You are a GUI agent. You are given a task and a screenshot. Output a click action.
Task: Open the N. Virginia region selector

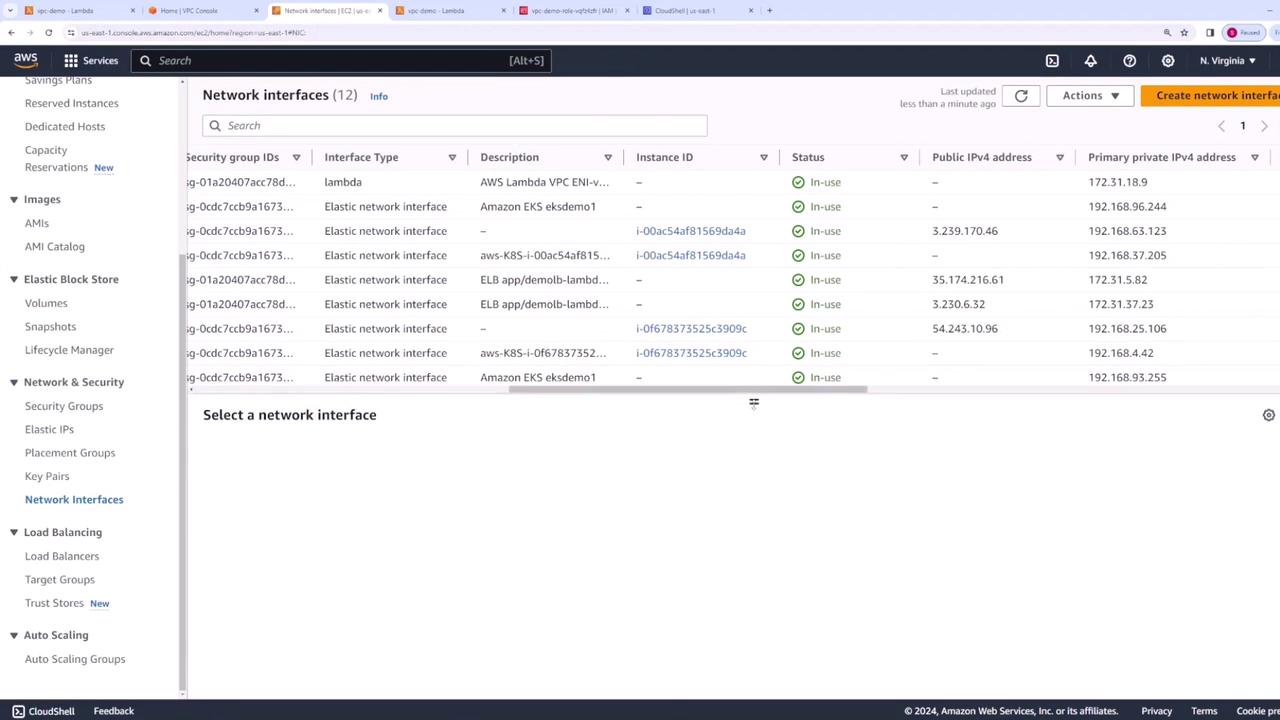(1227, 61)
